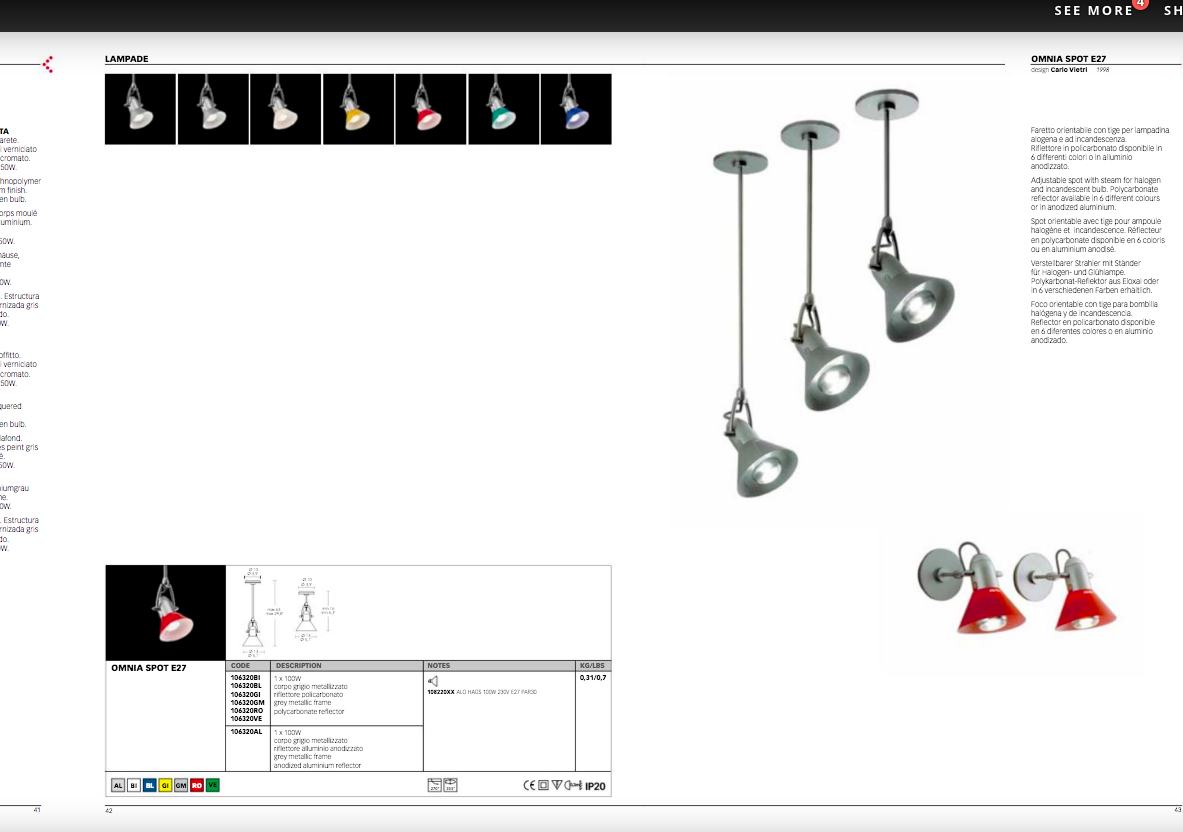Click the CE certification mark

pos(529,786)
